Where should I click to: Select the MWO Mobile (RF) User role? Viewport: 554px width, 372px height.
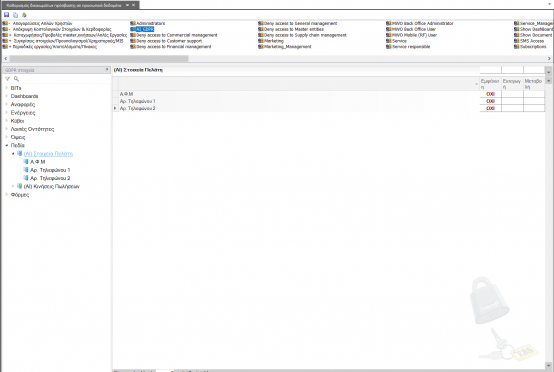tap(414, 35)
